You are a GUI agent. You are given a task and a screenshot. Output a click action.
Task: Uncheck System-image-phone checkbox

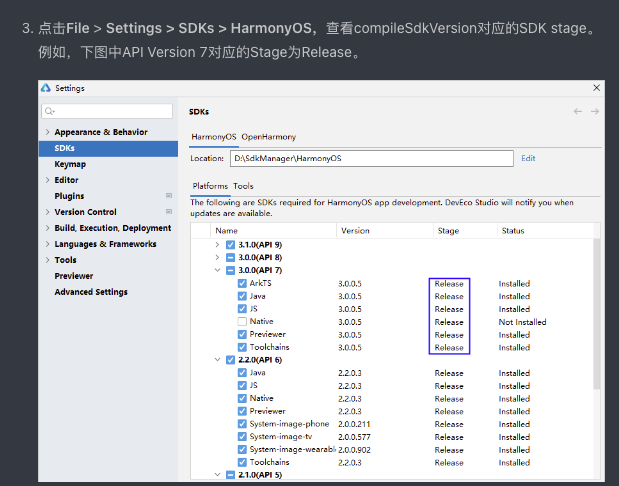click(x=242, y=424)
